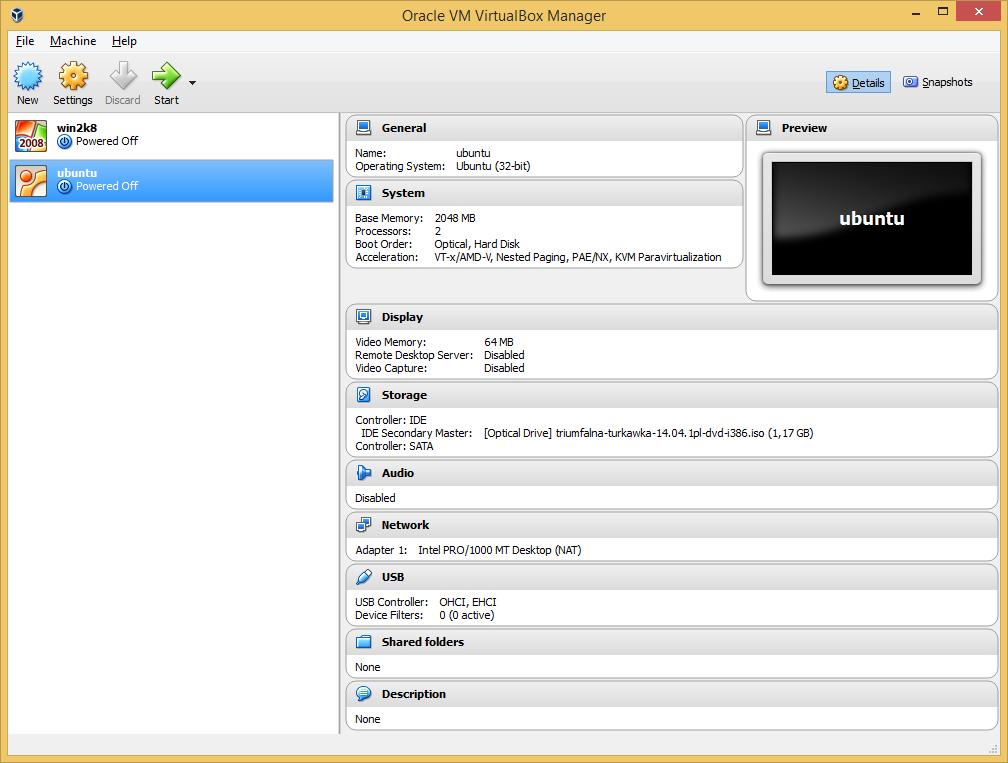Click the Preview panel header
Image resolution: width=1008 pixels, height=763 pixels.
tap(872, 128)
